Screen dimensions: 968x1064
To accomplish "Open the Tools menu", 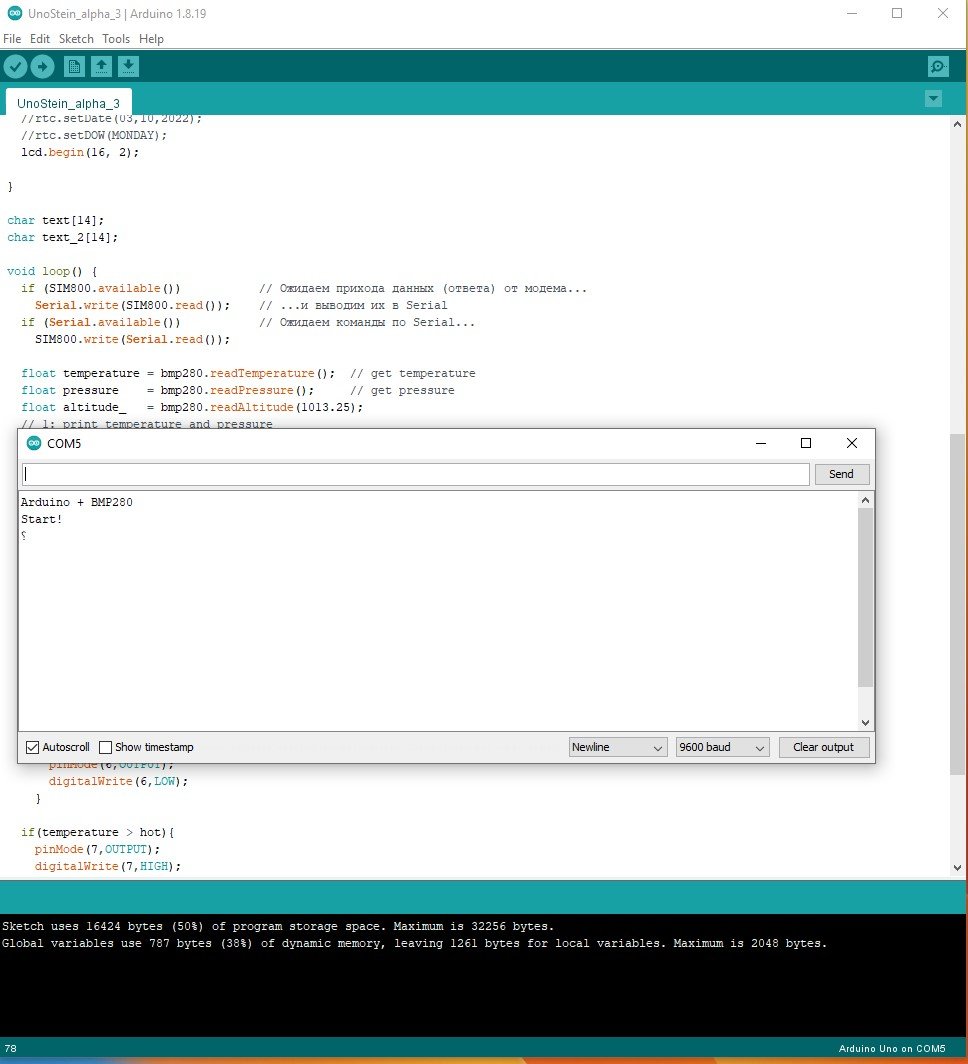I will point(116,39).
